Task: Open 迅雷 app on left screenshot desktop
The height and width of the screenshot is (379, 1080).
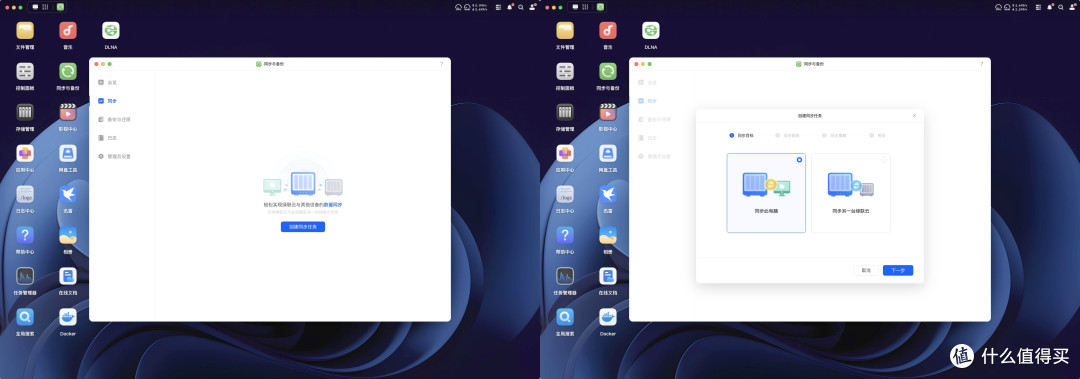Action: pos(68,194)
